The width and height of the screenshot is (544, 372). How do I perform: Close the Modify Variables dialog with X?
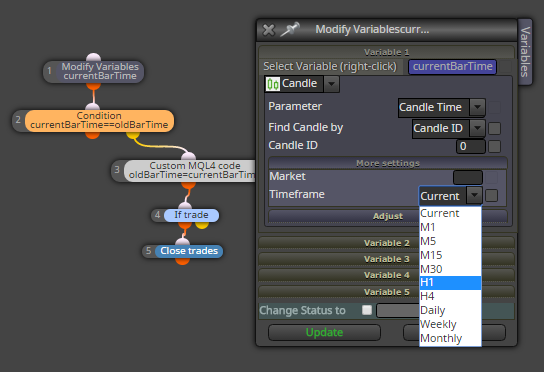(269, 30)
